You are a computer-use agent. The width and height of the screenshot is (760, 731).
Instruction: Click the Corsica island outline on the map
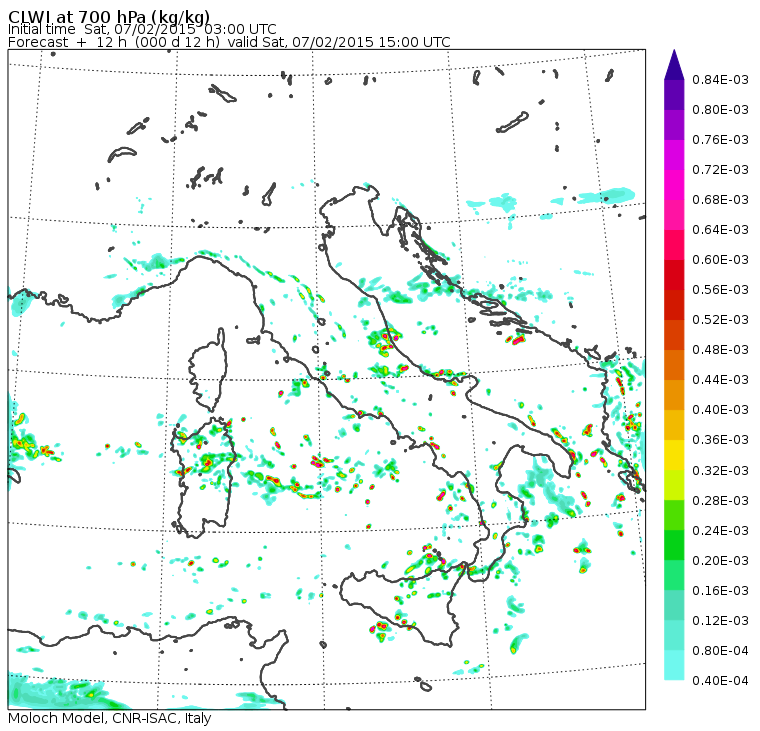pyautogui.click(x=208, y=370)
